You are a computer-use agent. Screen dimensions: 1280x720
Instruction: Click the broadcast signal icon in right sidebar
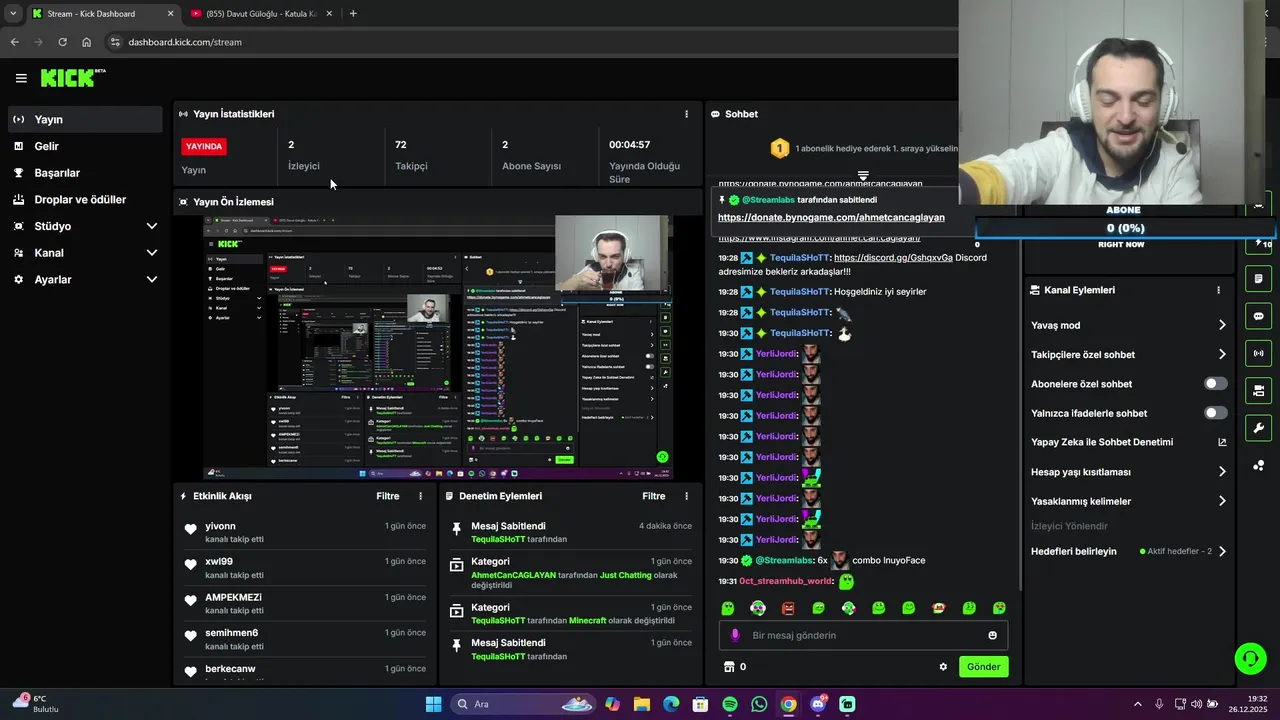[1259, 353]
